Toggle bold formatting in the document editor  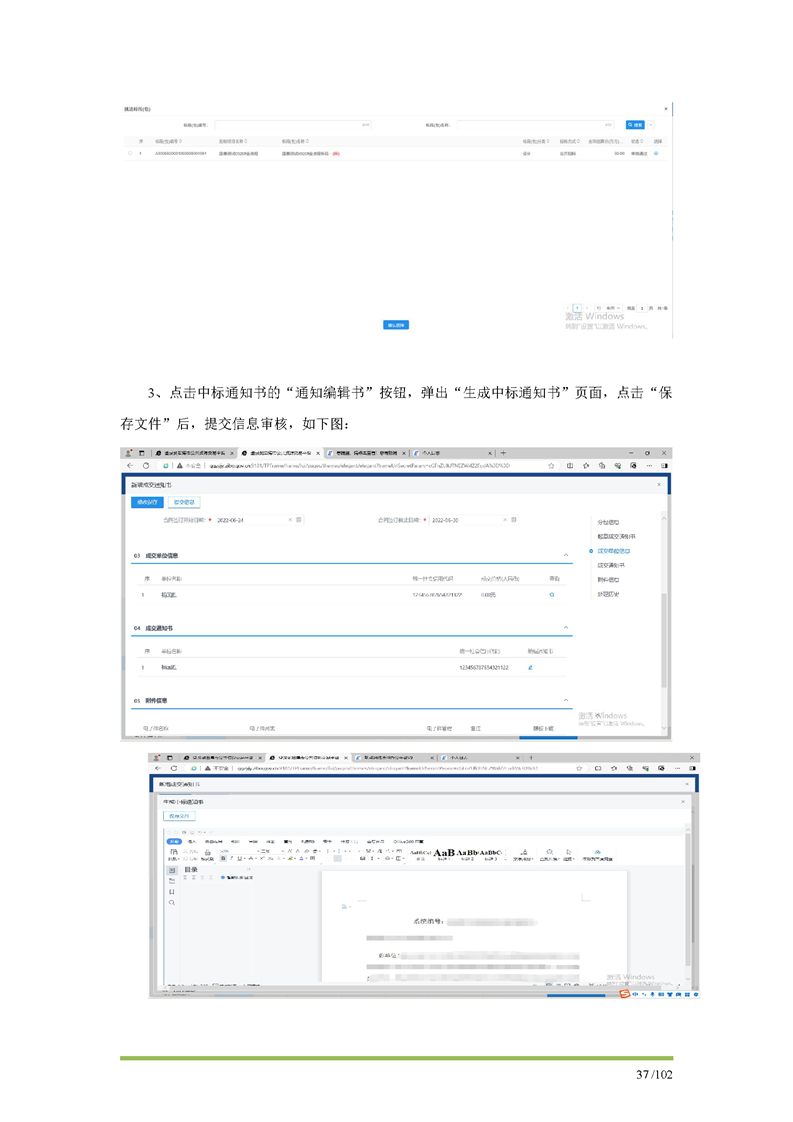tap(223, 858)
